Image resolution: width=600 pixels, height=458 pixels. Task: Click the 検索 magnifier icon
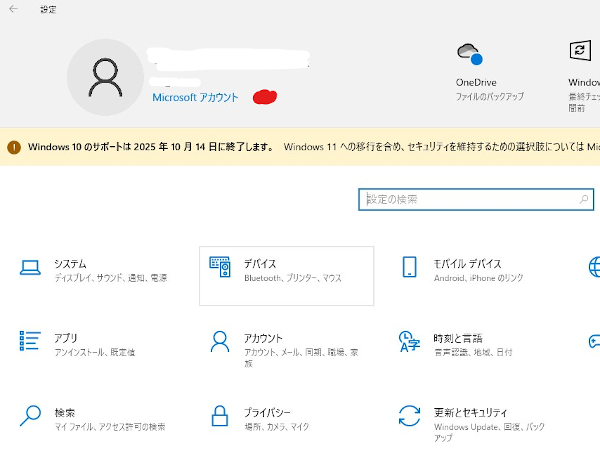tap(30, 416)
